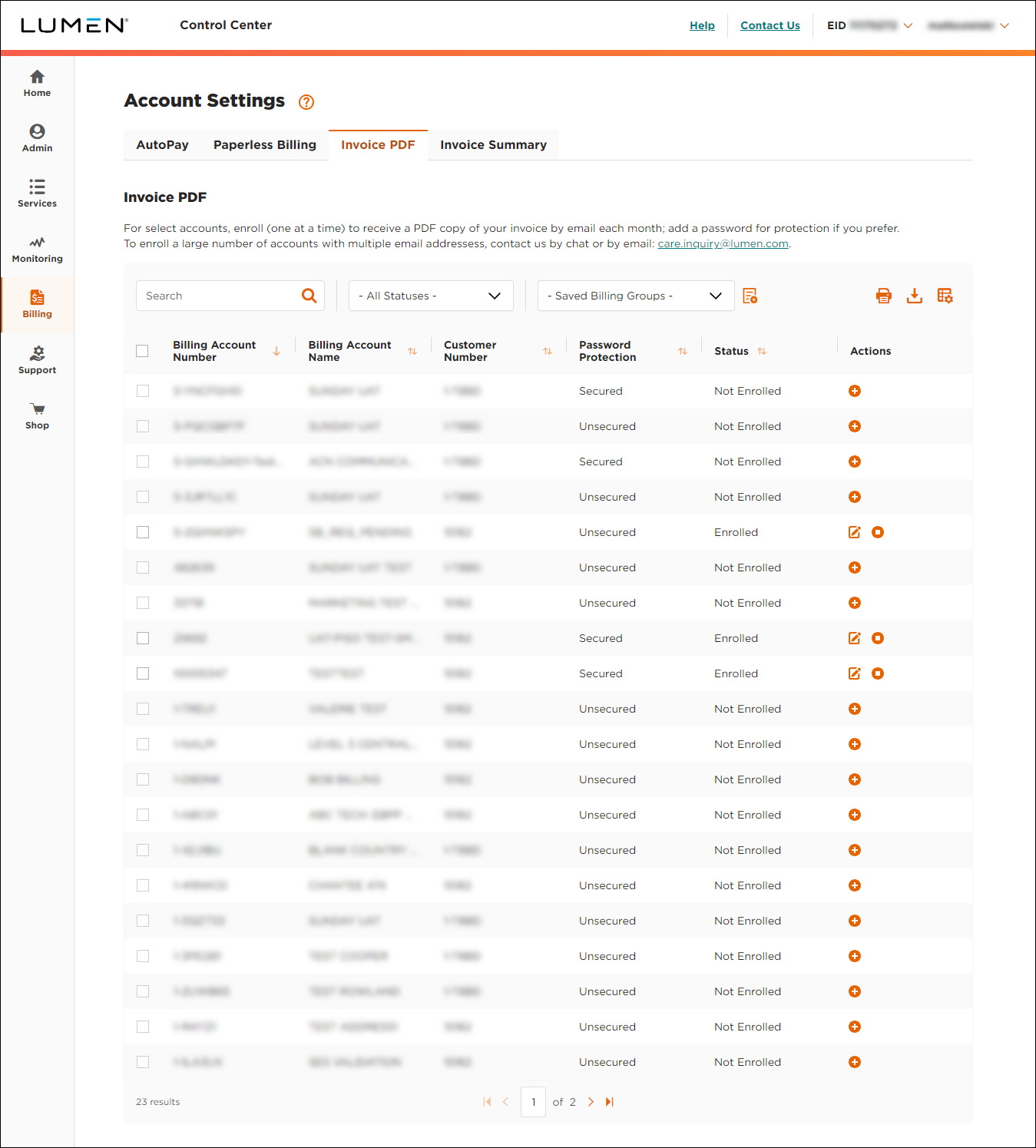Edit enrollment for SB_REG_PENDING row

coord(855,532)
